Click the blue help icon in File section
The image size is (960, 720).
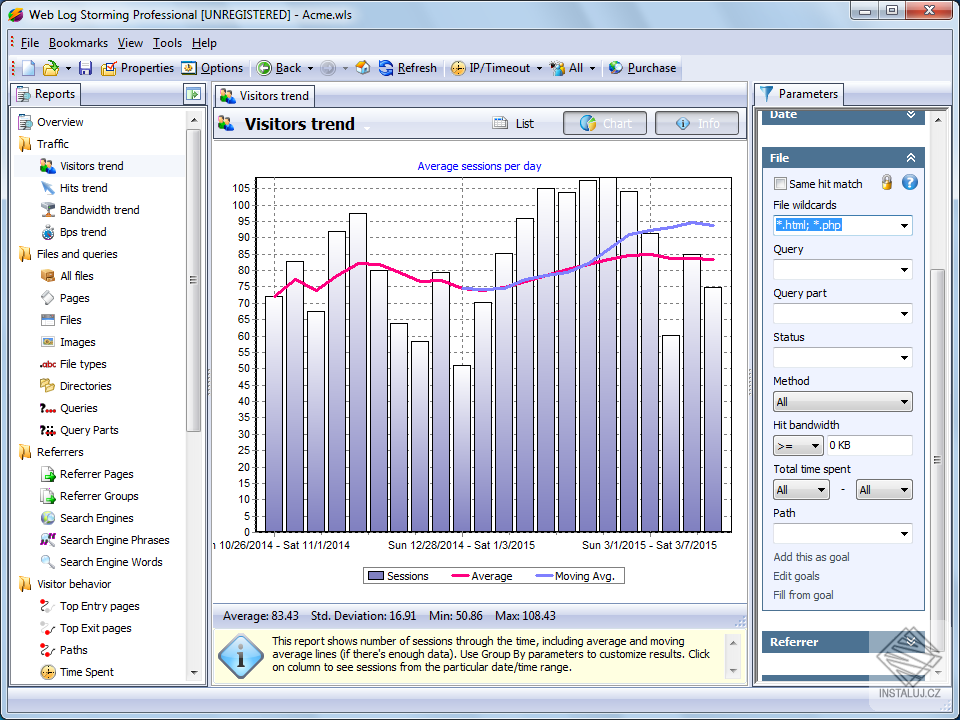910,182
